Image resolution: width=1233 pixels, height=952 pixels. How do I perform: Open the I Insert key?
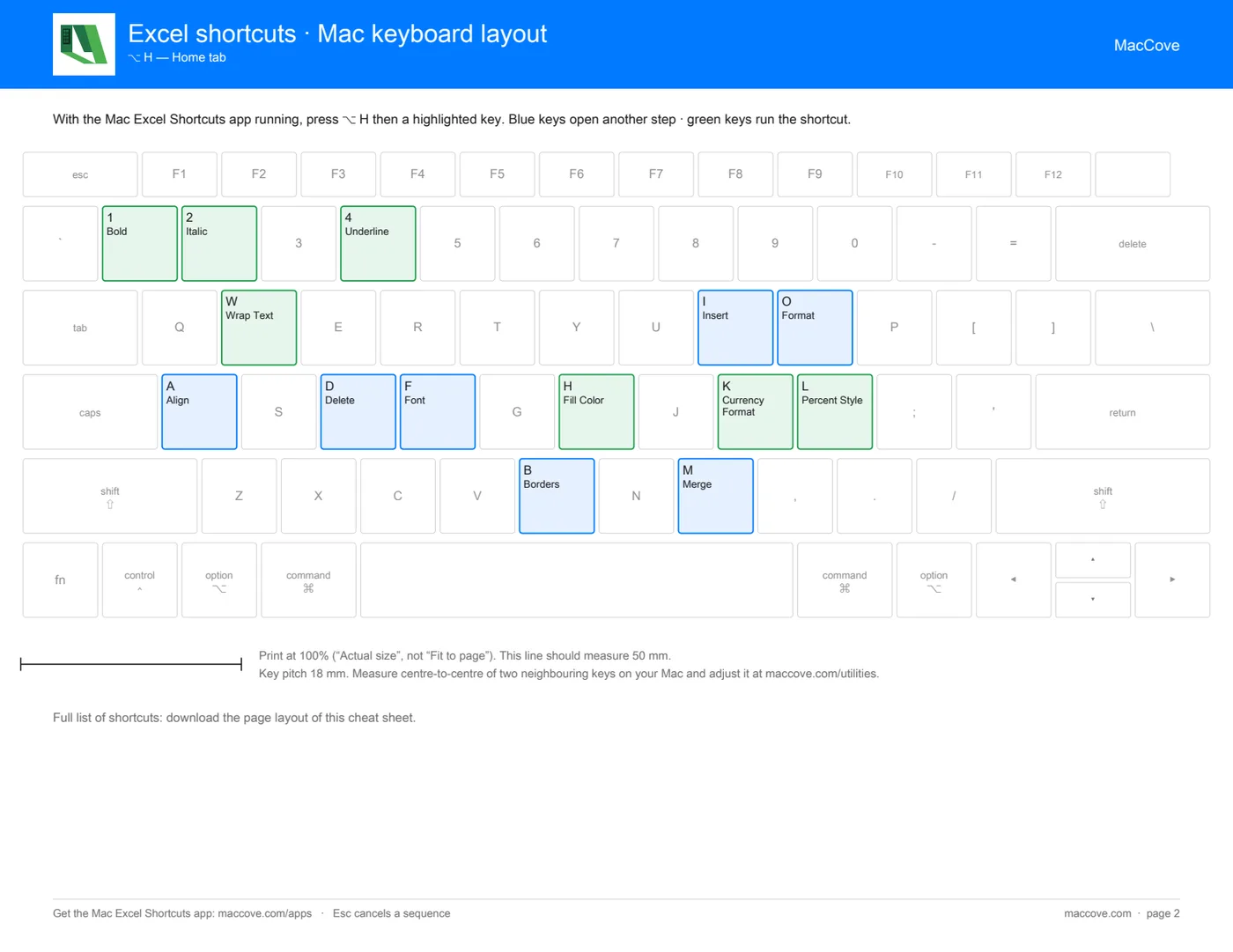(x=735, y=328)
